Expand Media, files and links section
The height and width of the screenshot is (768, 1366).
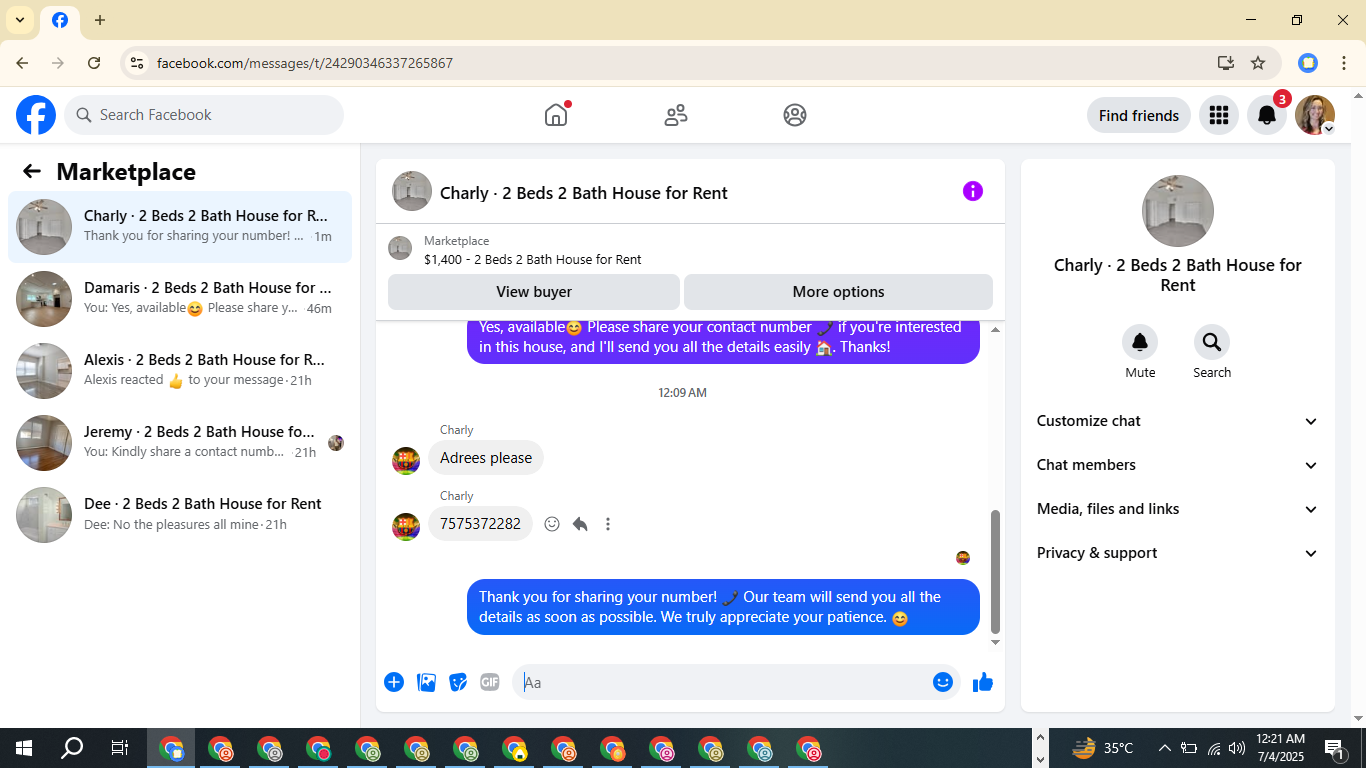click(1178, 509)
